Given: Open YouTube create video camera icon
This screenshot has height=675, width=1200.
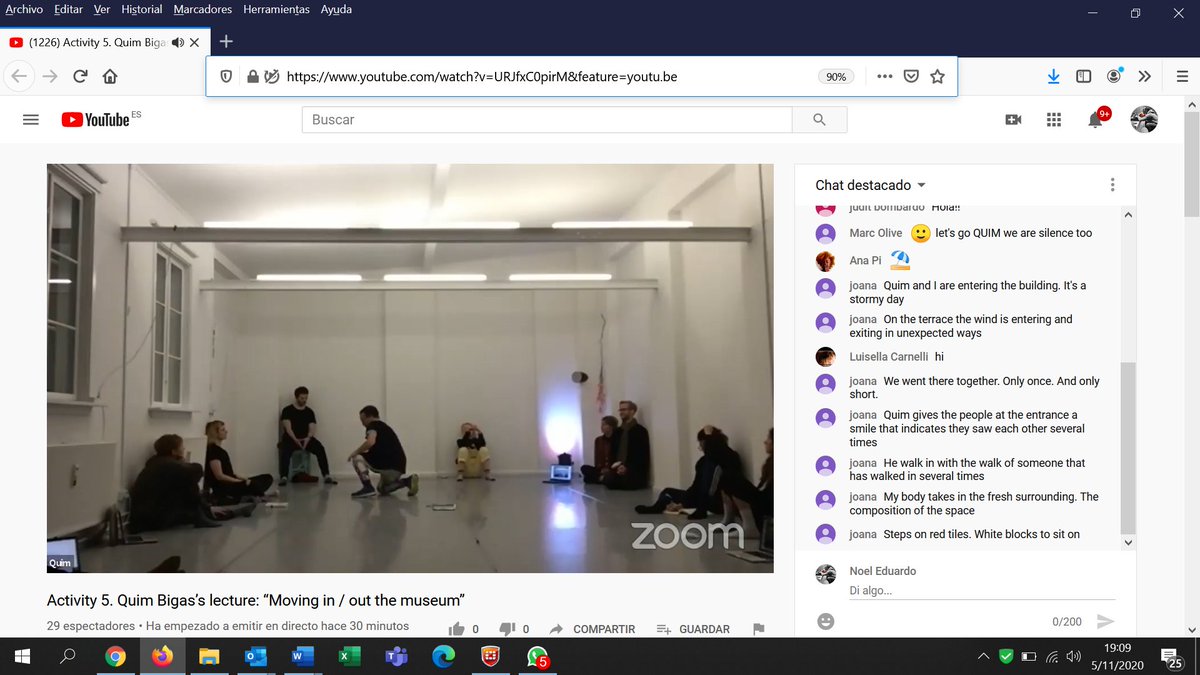Looking at the screenshot, I should click(x=1013, y=120).
